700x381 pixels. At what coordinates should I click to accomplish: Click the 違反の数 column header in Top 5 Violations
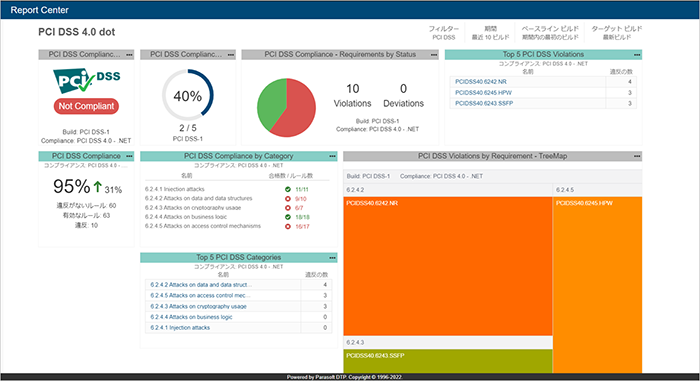(621, 72)
